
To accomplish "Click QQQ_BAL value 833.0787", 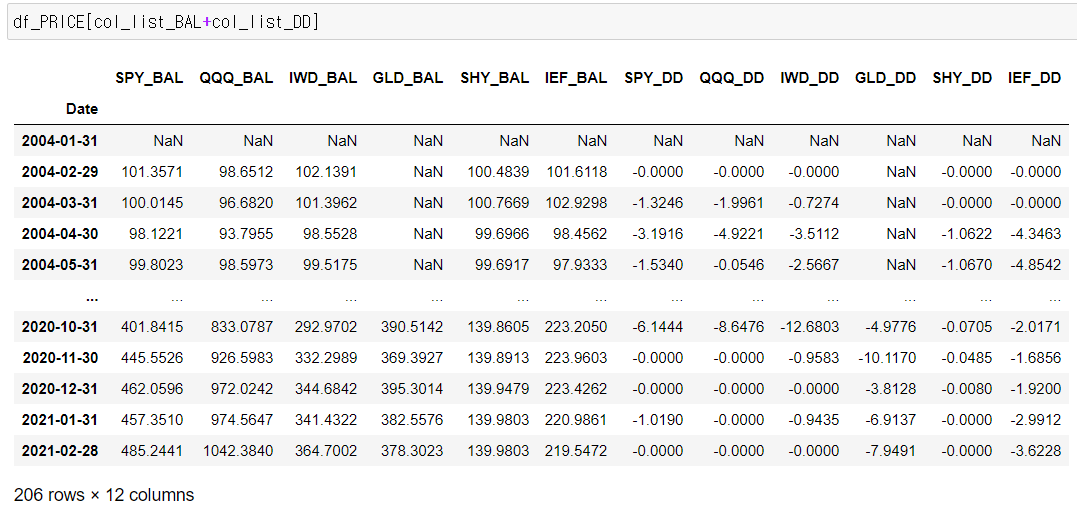I will [242, 327].
